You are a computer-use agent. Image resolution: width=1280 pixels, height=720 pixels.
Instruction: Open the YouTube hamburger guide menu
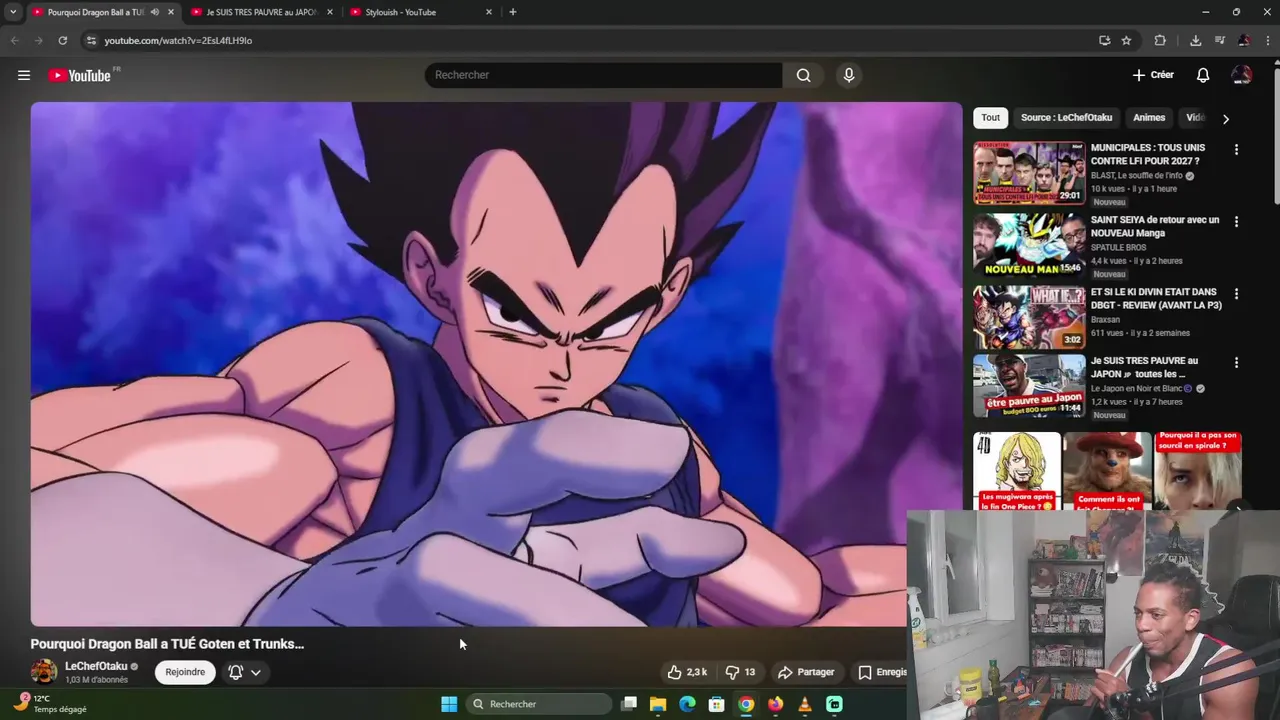(x=24, y=75)
